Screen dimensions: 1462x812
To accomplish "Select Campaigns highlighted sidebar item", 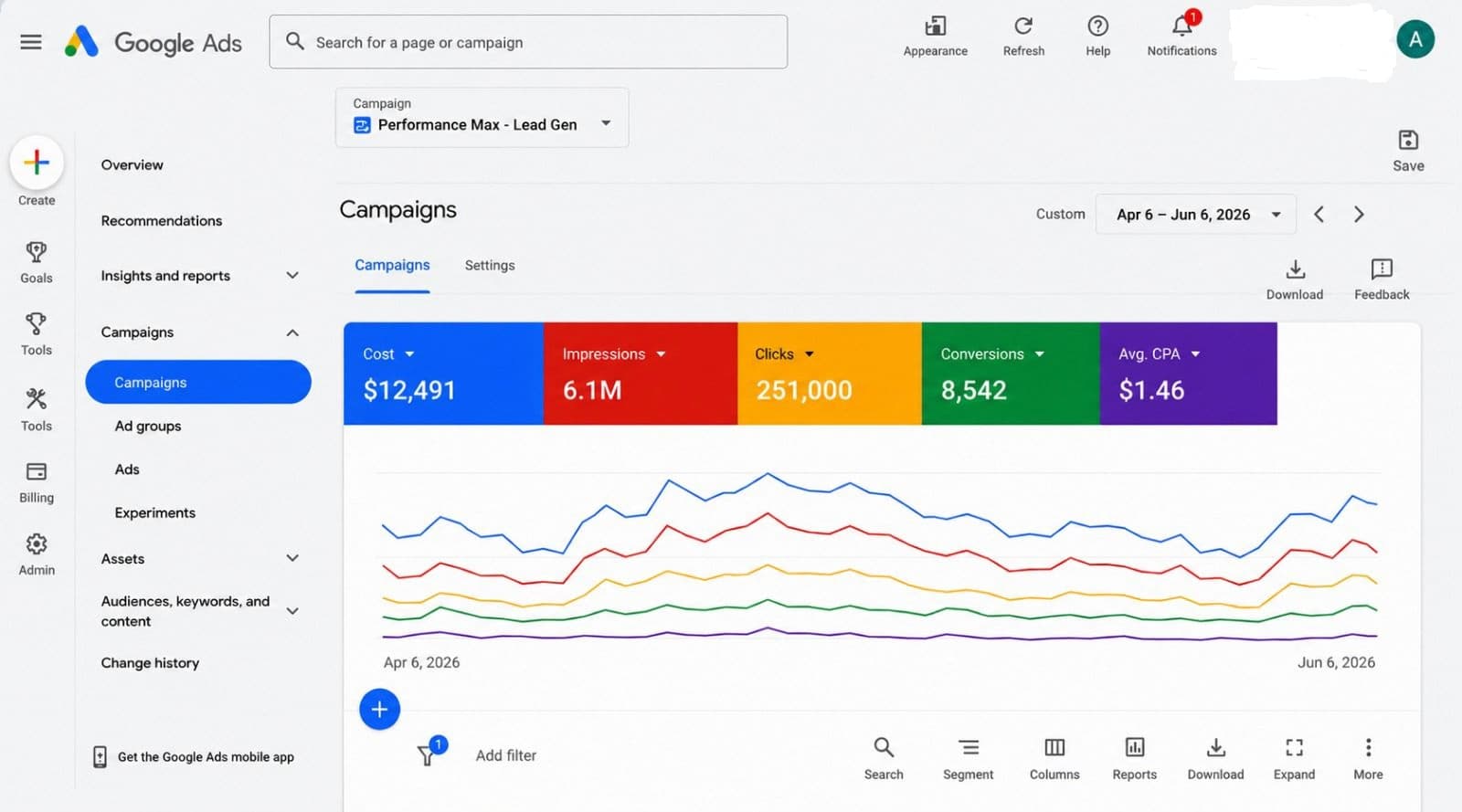I will 198,382.
